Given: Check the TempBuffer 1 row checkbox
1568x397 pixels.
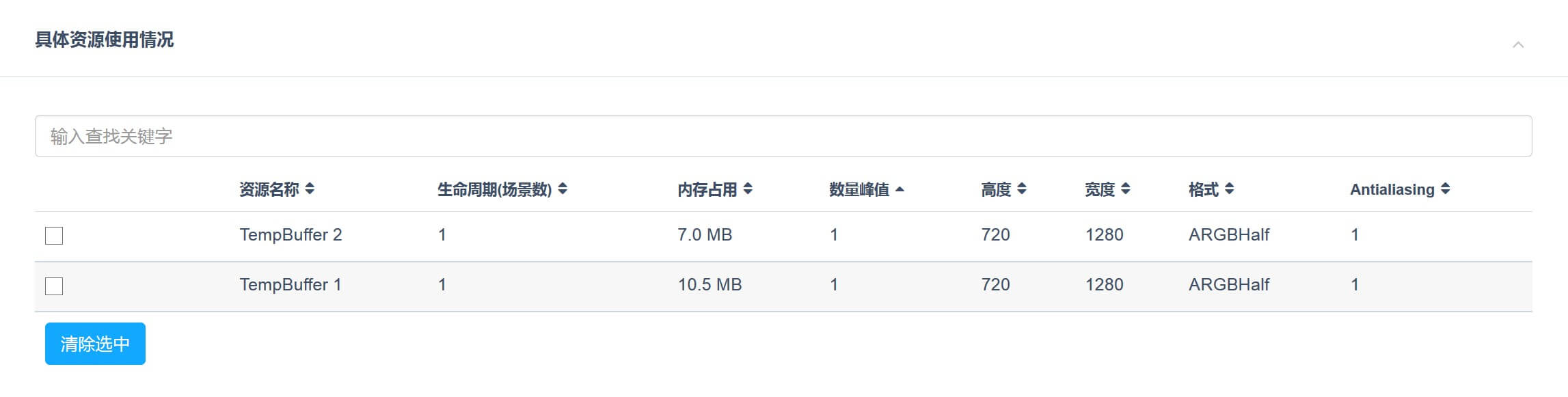Looking at the screenshot, I should click(55, 285).
